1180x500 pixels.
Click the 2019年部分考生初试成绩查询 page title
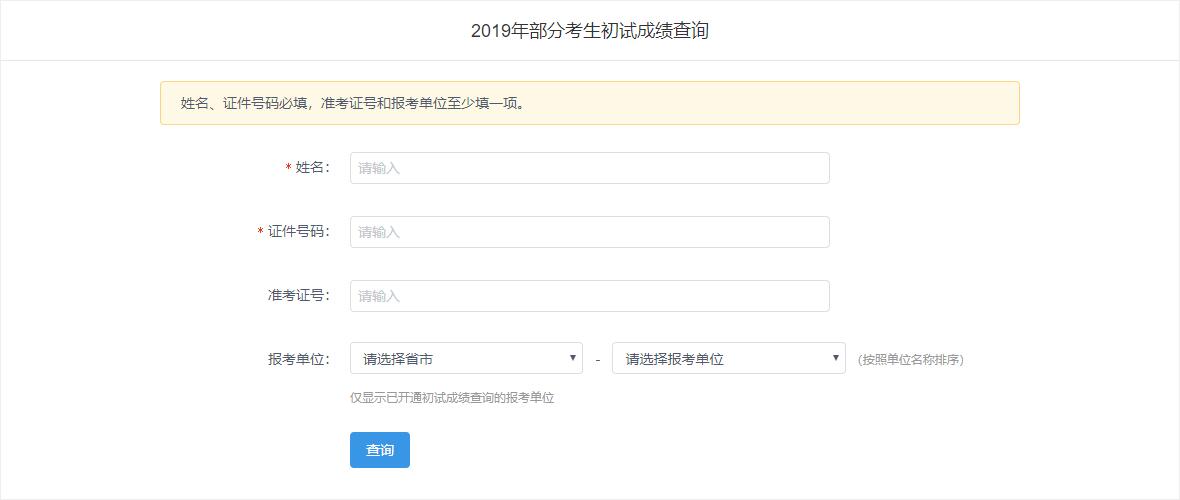click(589, 31)
